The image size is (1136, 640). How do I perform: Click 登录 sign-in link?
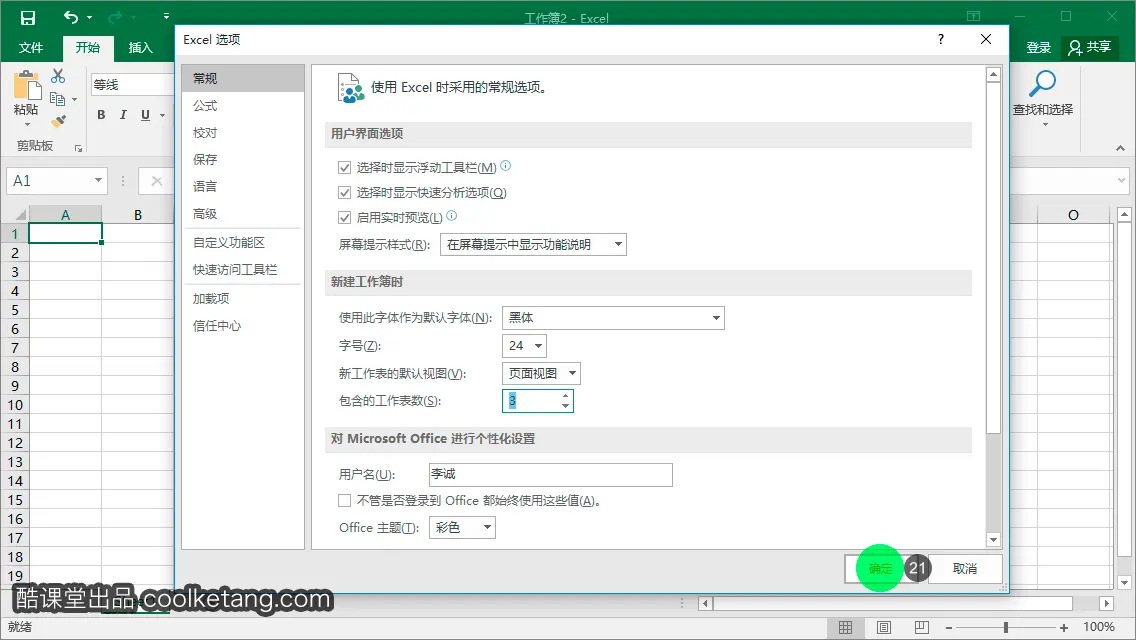click(1038, 48)
